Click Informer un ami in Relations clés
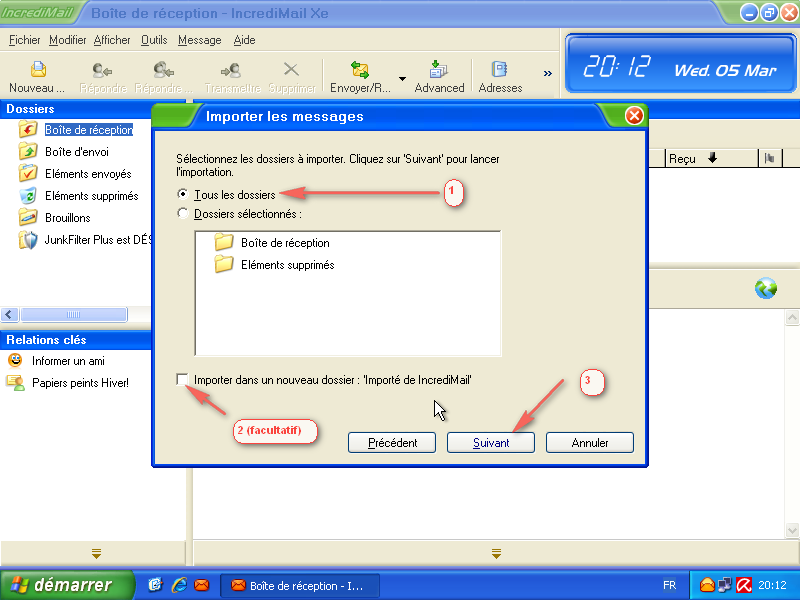This screenshot has width=800, height=600. (x=68, y=361)
